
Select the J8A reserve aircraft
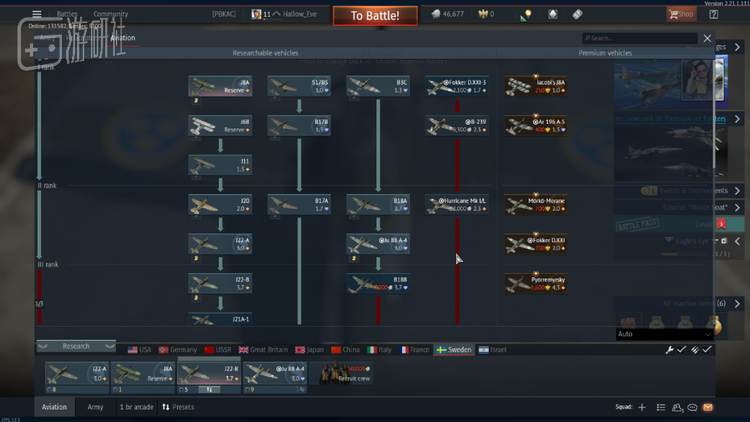coord(219,87)
